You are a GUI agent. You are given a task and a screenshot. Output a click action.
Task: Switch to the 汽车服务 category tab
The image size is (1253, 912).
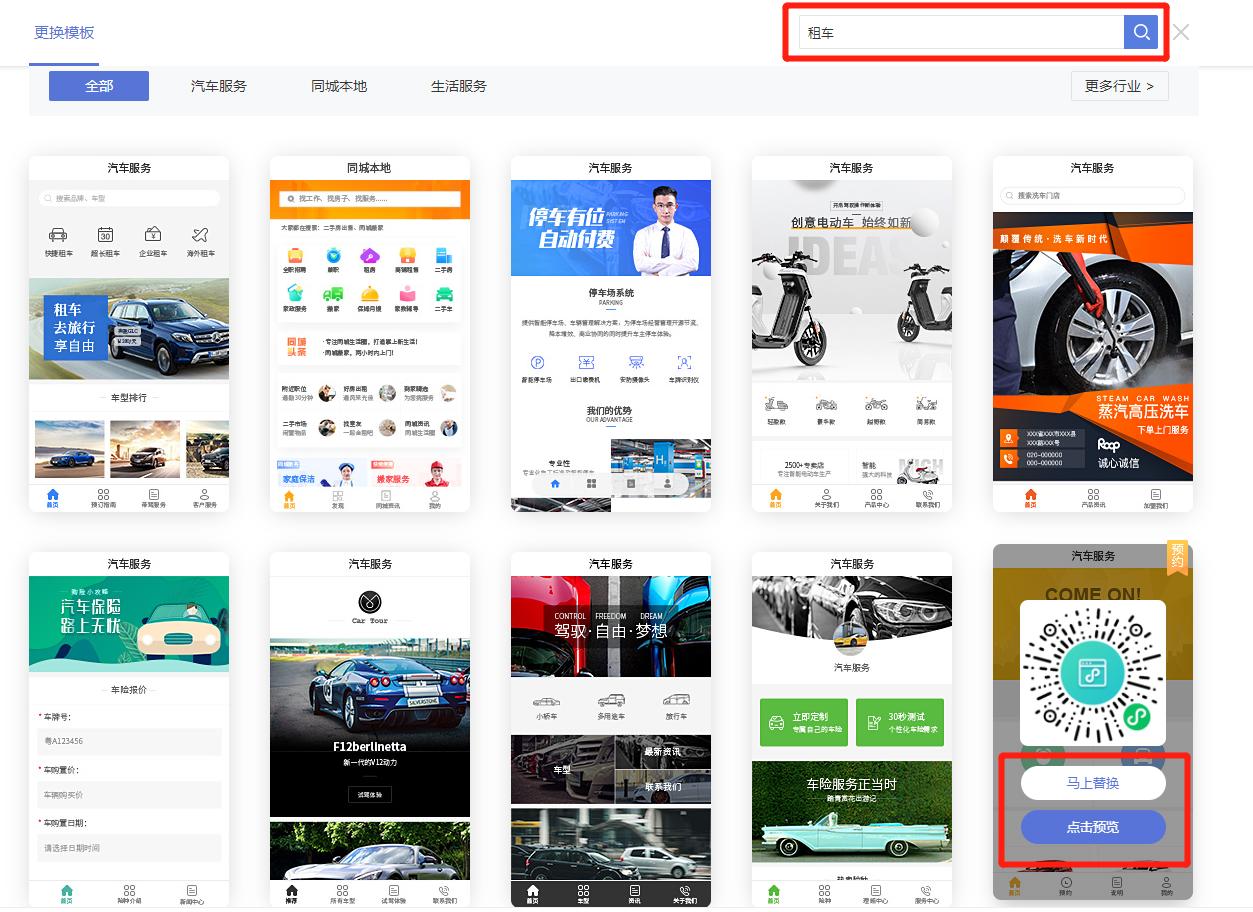(x=219, y=86)
